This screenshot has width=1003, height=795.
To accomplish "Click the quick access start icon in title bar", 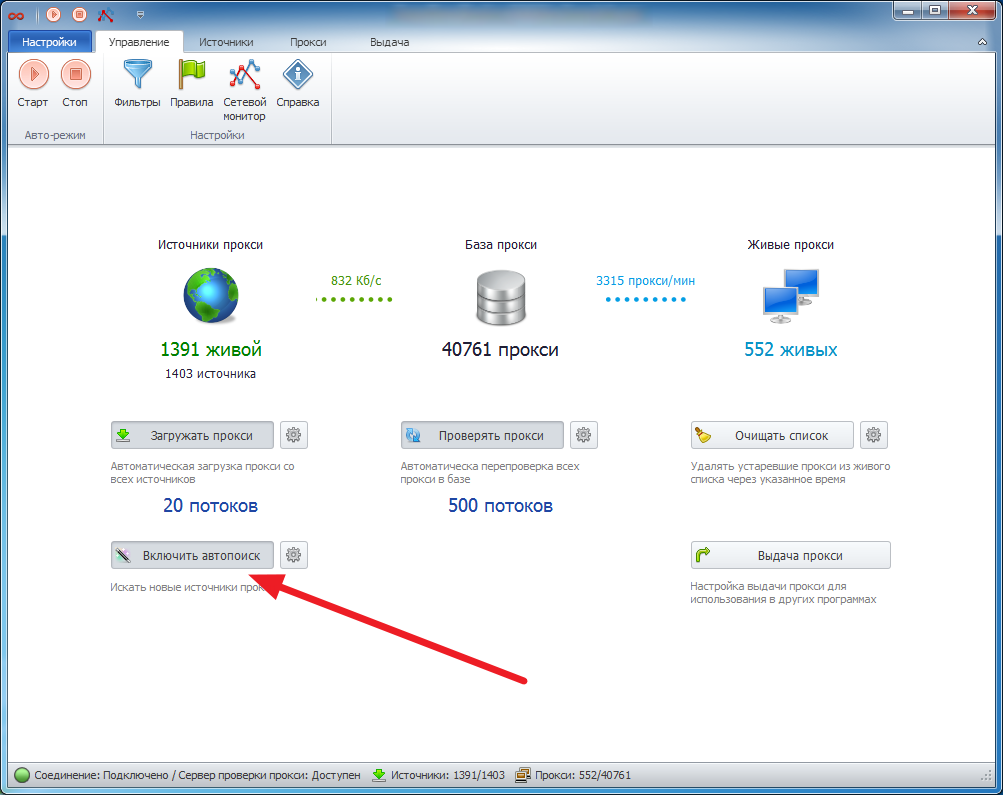I will 53,14.
